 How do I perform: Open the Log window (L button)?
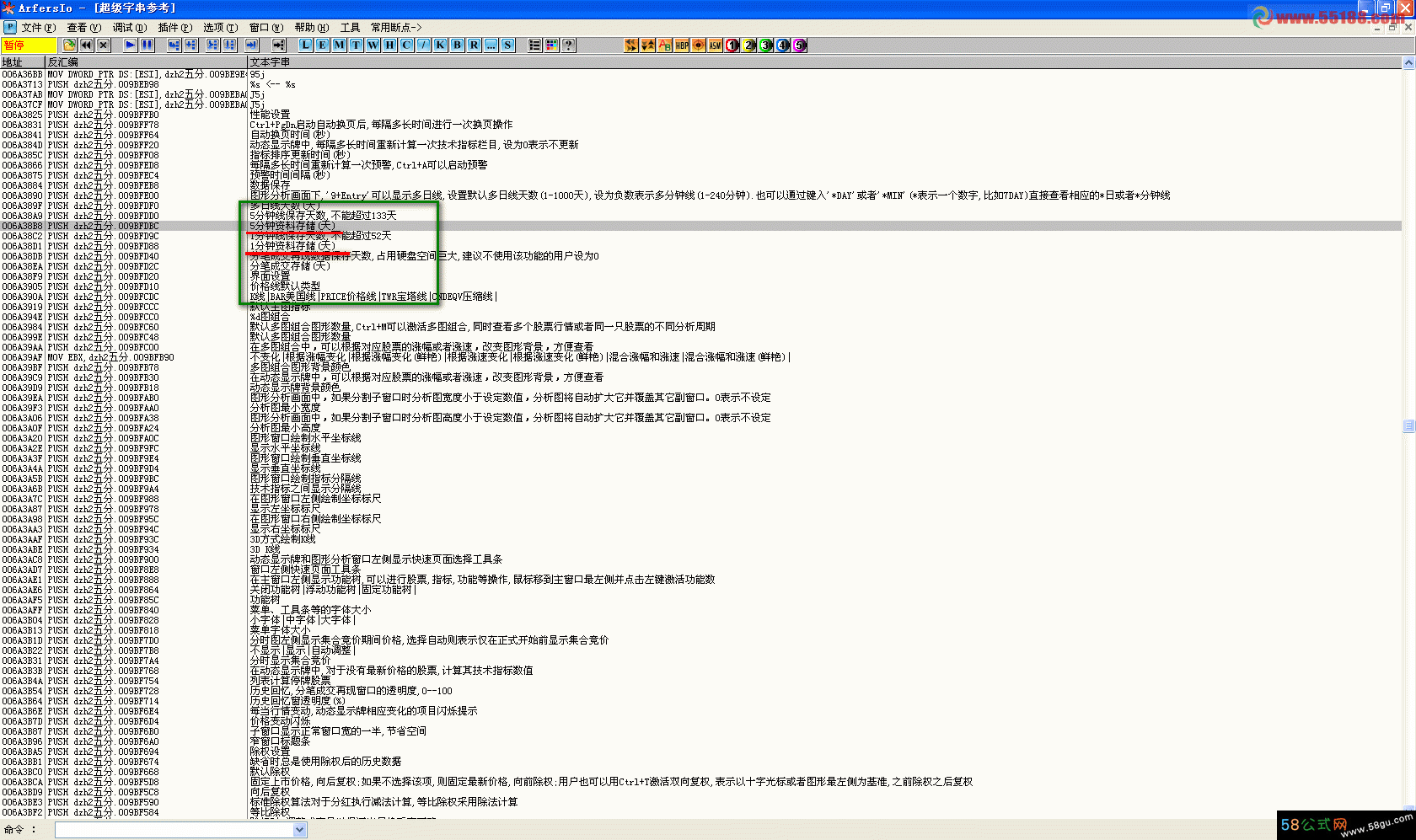pos(305,45)
